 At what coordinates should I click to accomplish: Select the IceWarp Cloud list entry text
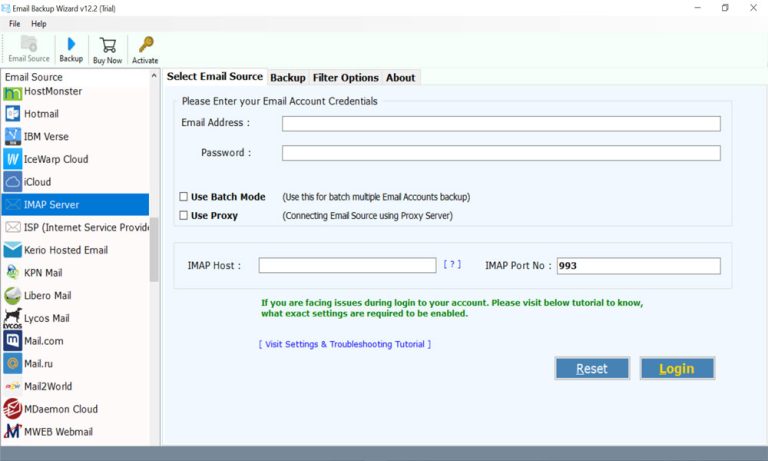[56, 159]
